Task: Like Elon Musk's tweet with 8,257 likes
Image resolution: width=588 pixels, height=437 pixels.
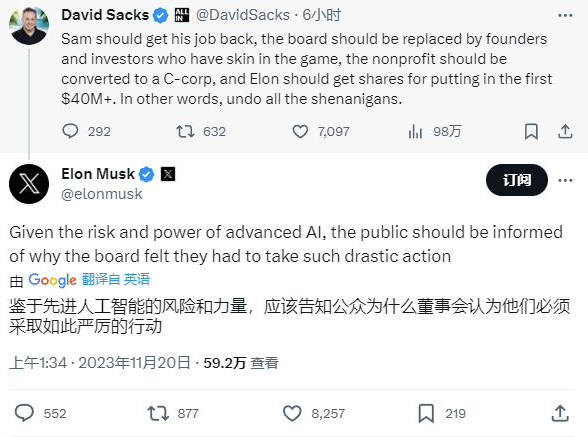Action: pyautogui.click(x=292, y=413)
